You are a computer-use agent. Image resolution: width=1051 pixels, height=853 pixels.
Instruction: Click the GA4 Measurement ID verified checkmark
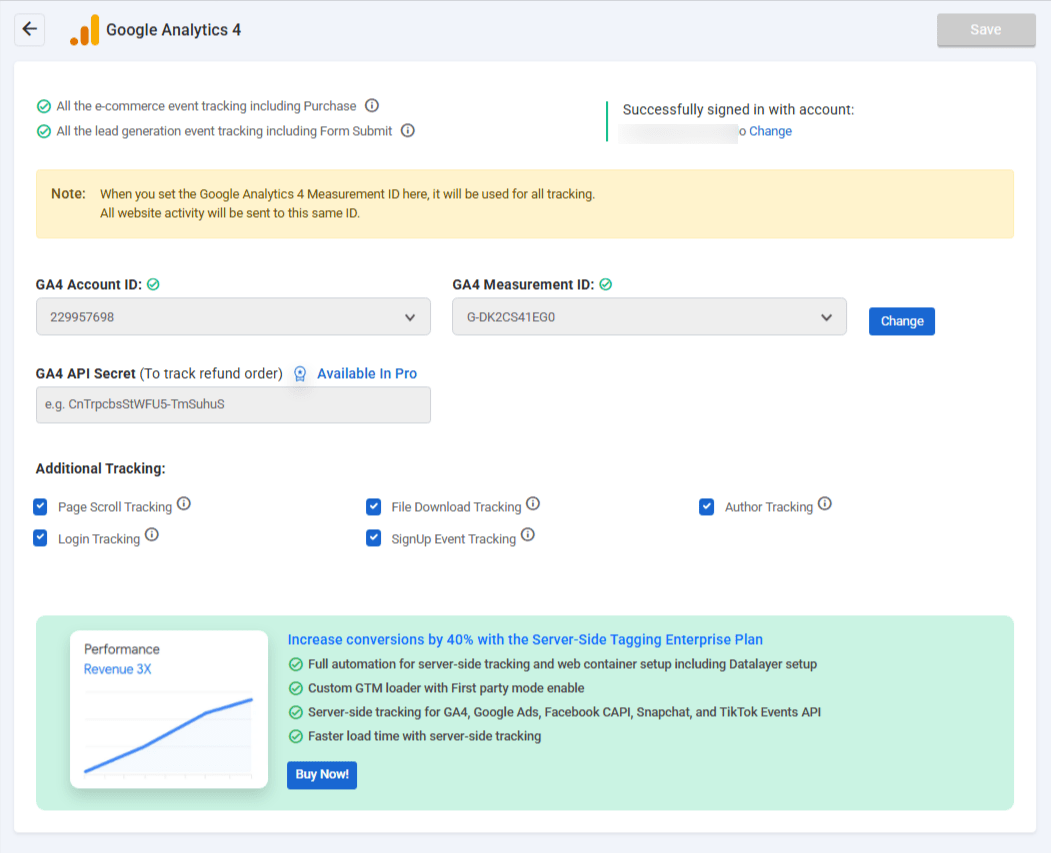(606, 285)
